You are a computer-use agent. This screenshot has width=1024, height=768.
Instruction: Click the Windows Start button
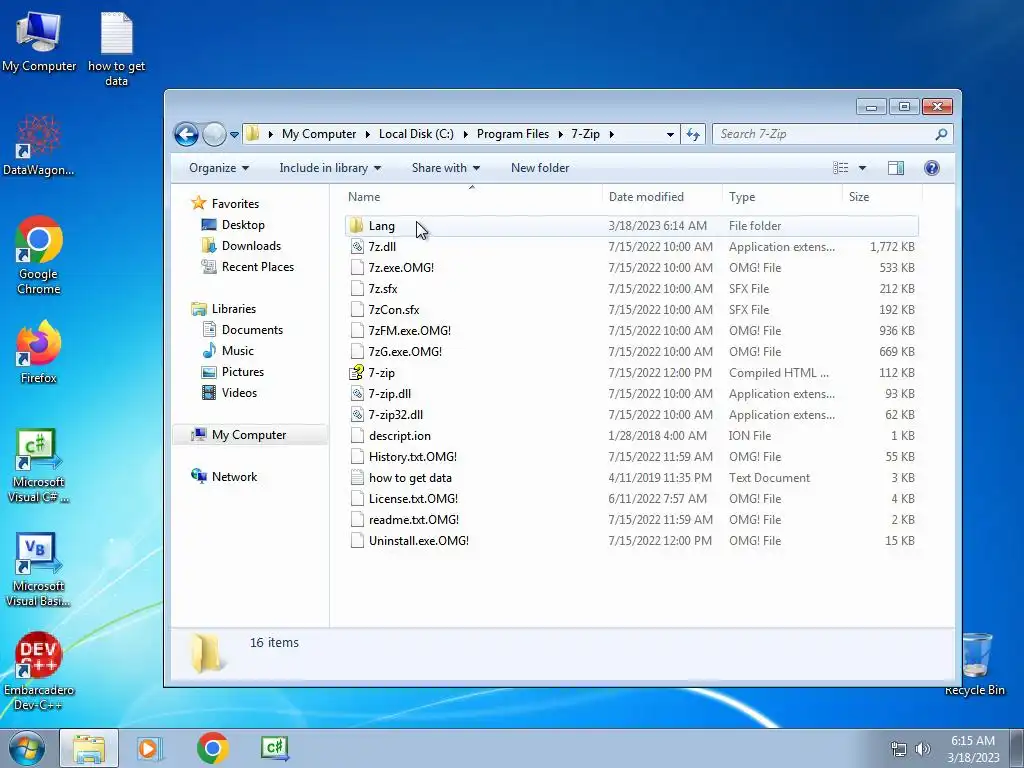26,748
